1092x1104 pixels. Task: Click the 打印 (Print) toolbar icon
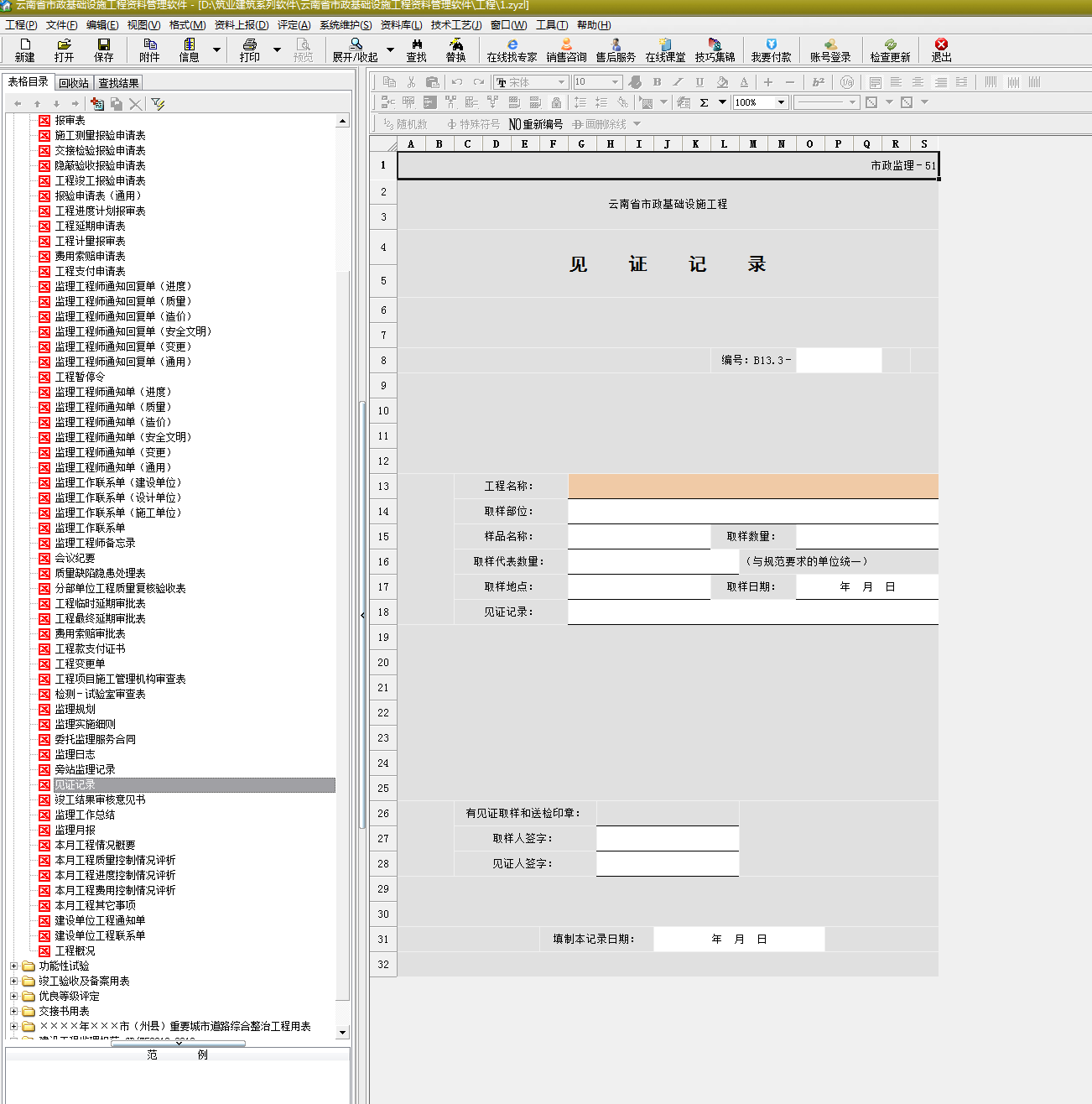[x=249, y=49]
